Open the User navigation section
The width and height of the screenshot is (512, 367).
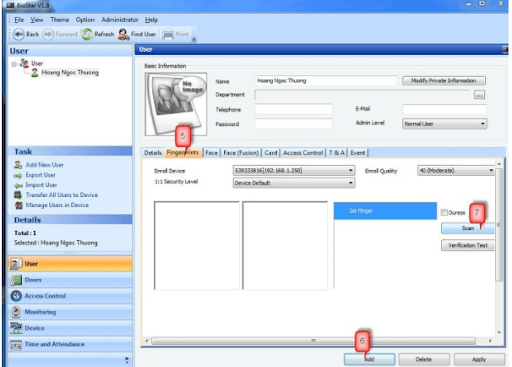(x=70, y=264)
